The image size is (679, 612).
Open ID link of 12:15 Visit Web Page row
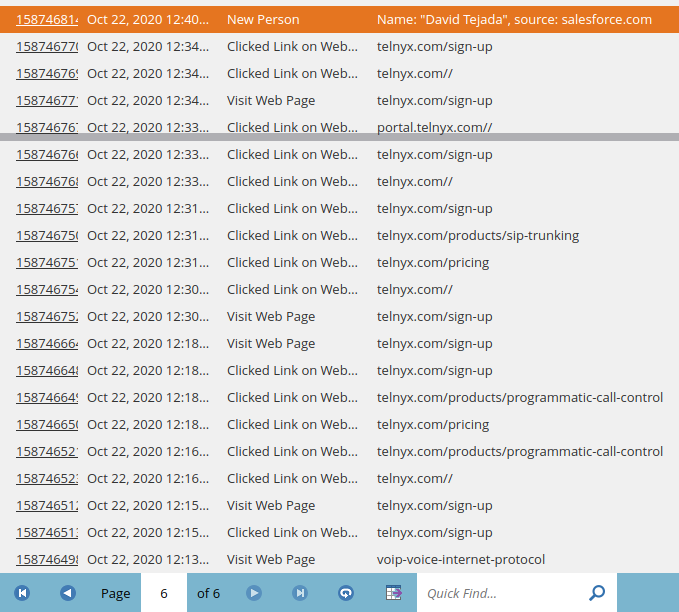47,505
